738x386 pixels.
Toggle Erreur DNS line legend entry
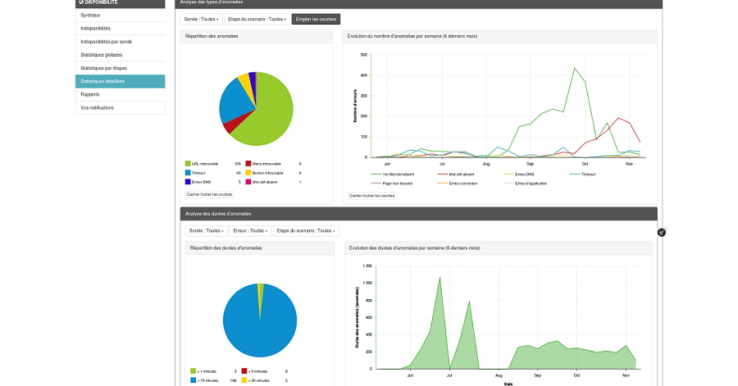[x=519, y=174]
